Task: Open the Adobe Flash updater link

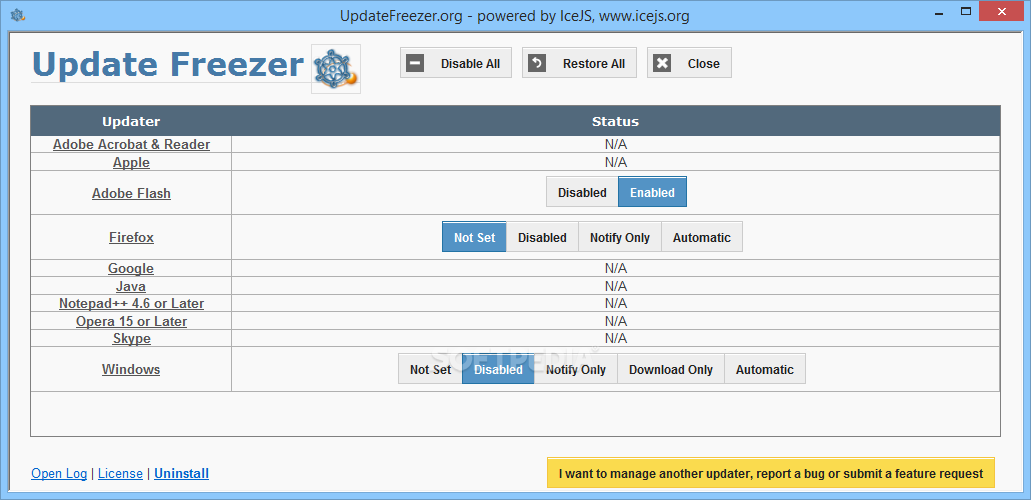Action: click(132, 193)
